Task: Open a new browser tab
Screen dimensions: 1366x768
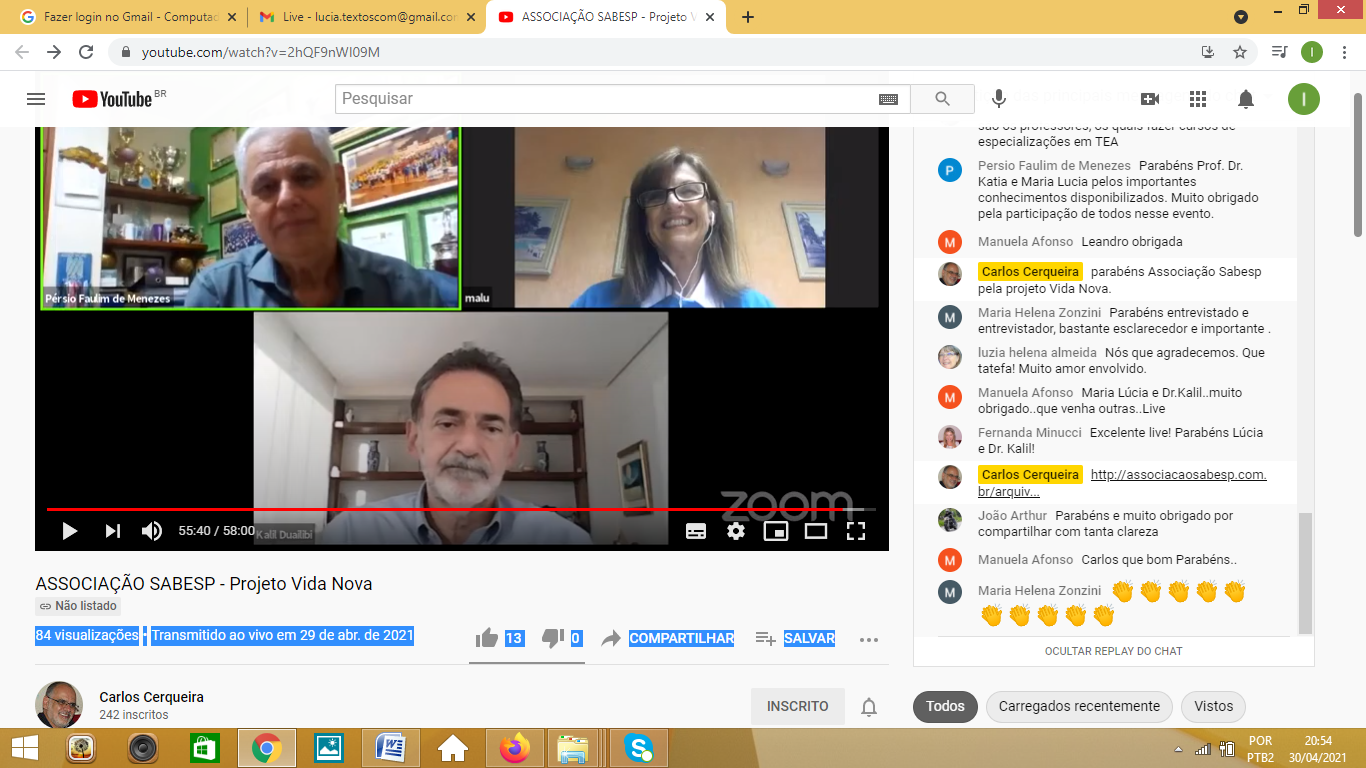Action: pyautogui.click(x=748, y=17)
